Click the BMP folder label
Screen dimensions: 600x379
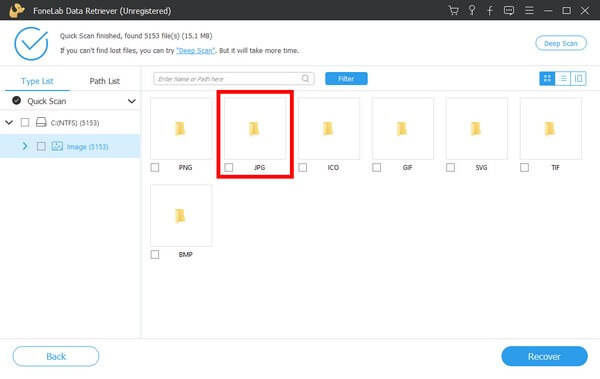186,254
